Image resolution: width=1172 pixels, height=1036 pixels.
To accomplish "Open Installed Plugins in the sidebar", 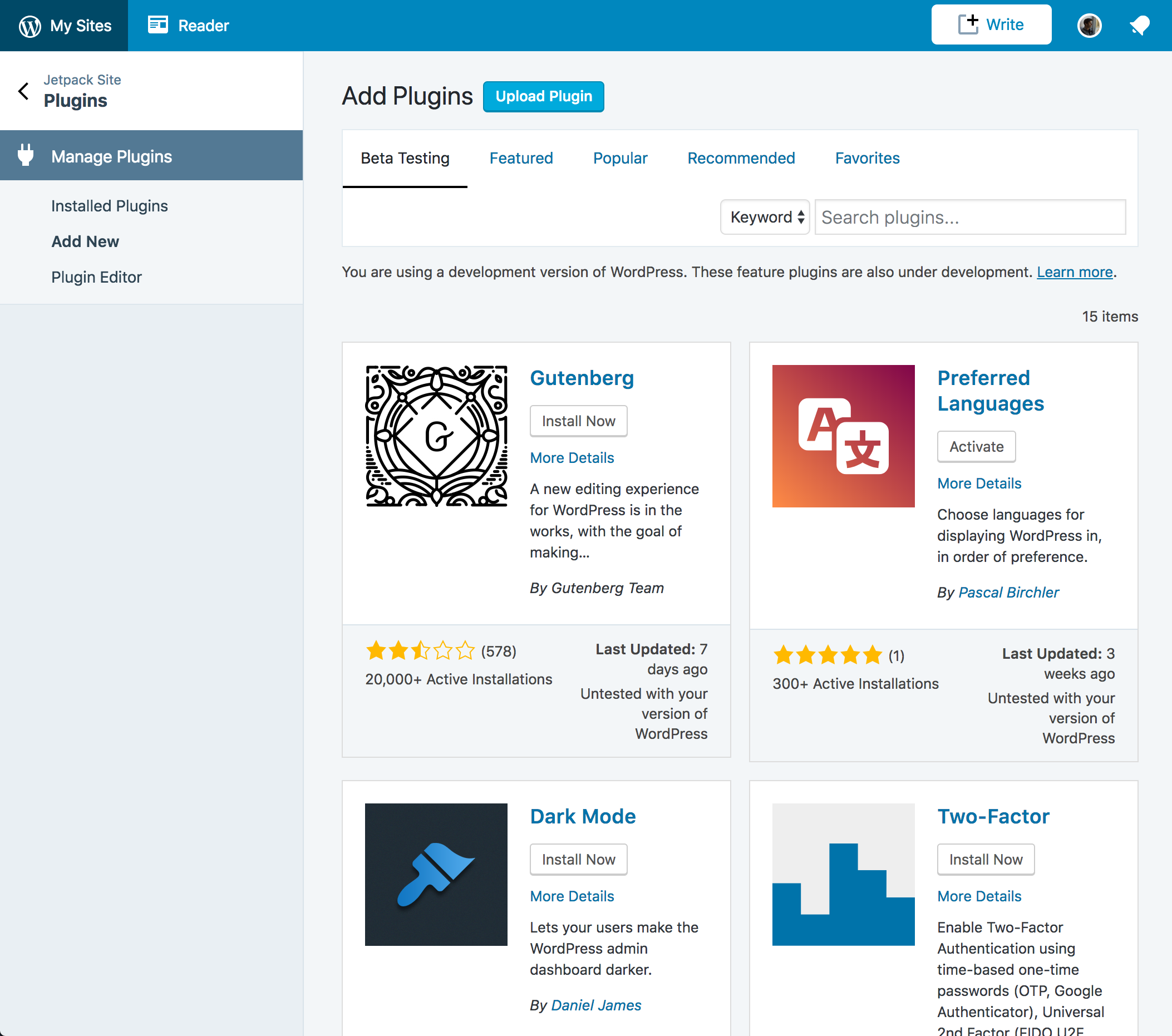I will [110, 206].
